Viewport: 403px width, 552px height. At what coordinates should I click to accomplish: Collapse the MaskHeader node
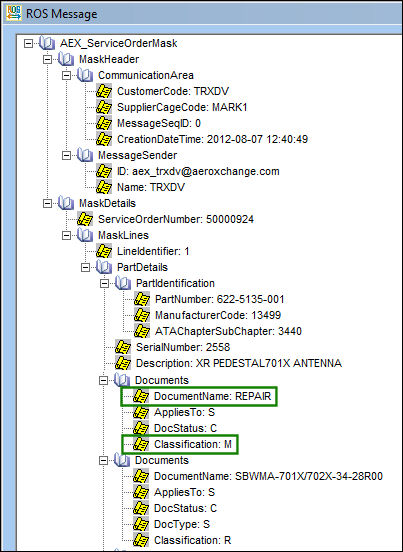pos(48,59)
